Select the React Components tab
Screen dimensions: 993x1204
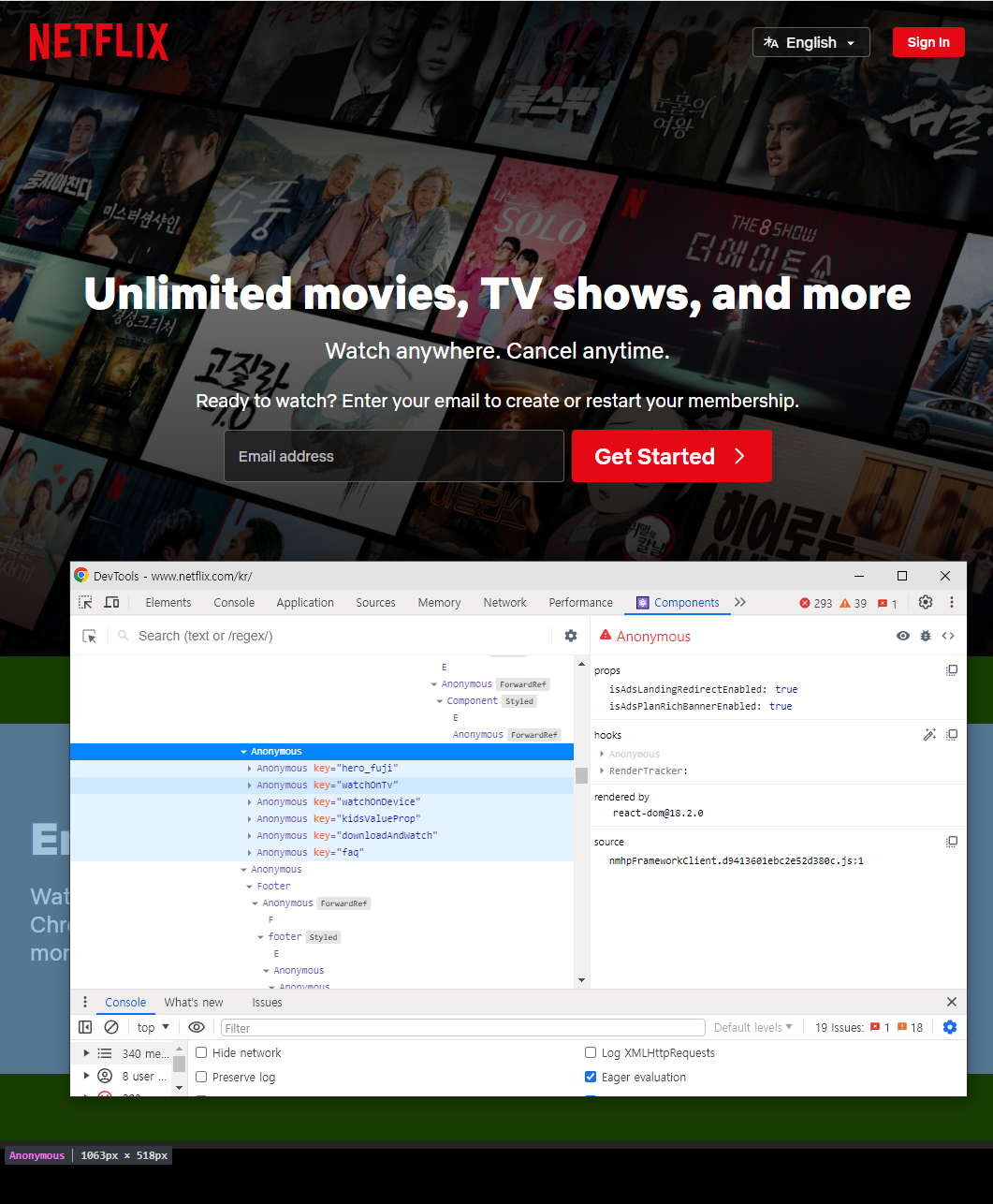(x=679, y=603)
